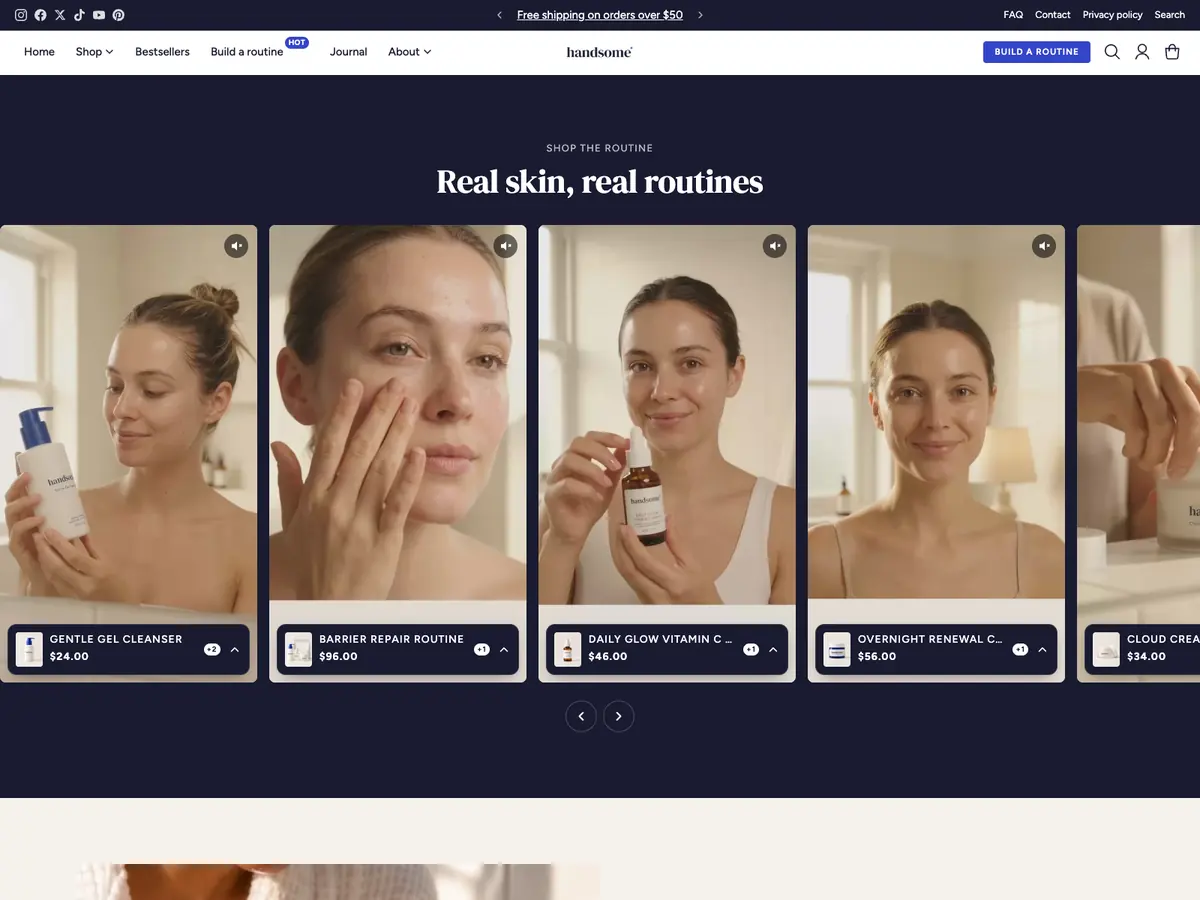This screenshot has width=1200, height=900.
Task: Slide carousel to next routine videos
Action: coord(619,716)
